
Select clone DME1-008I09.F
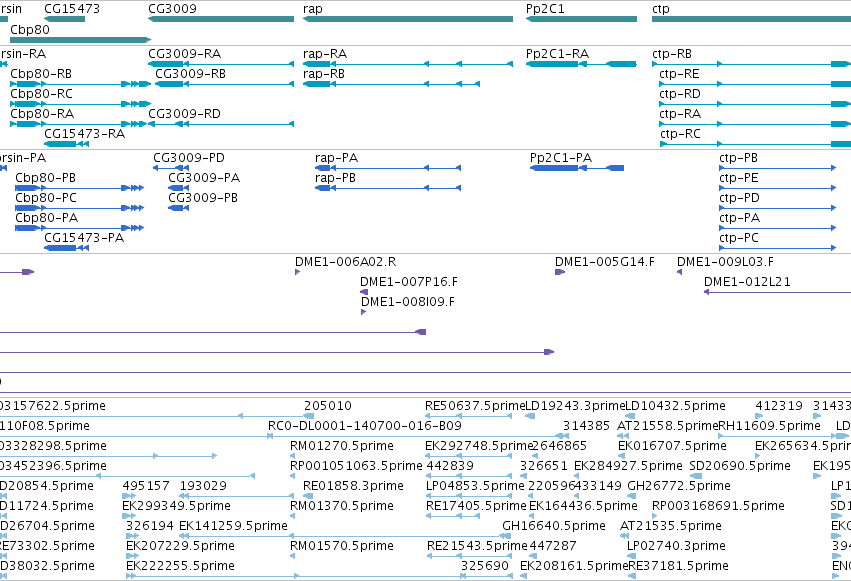click(408, 302)
